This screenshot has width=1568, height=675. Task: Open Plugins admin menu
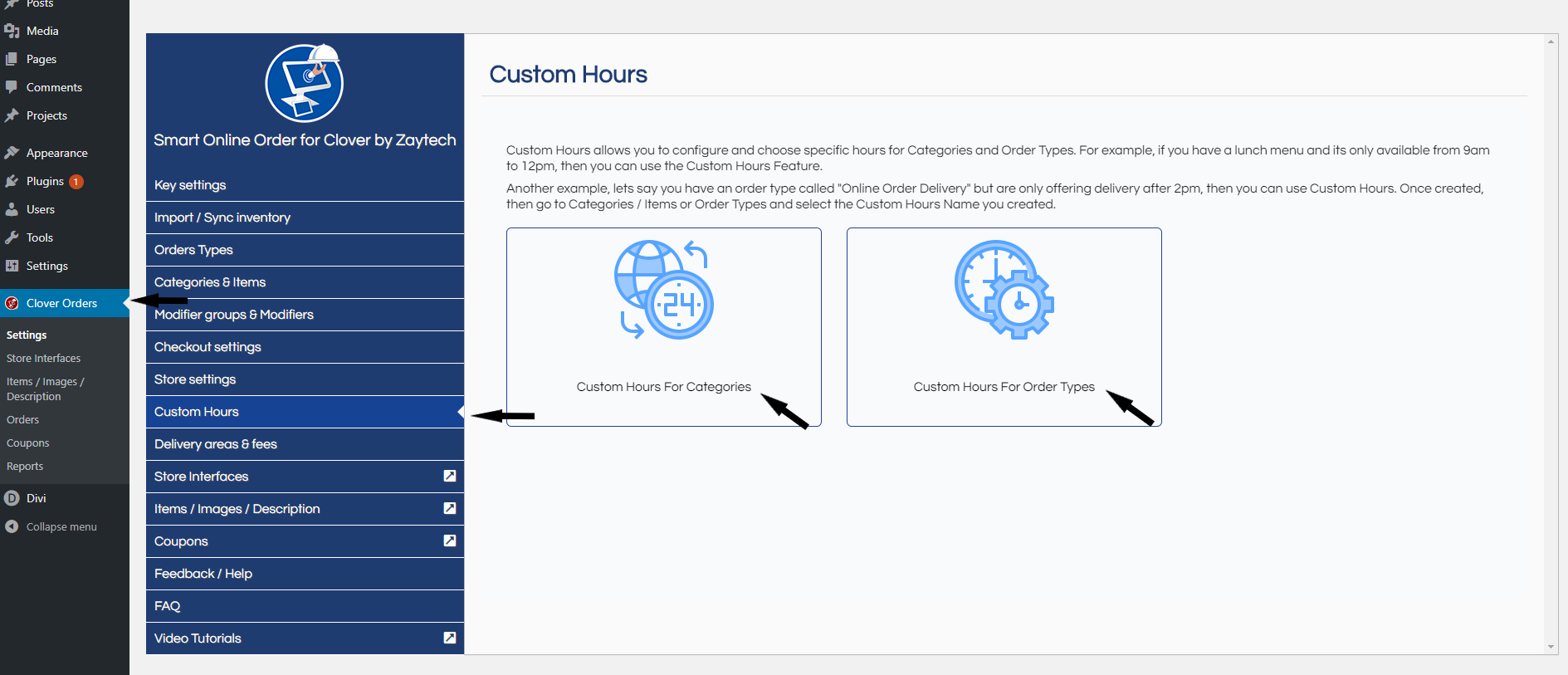click(45, 181)
